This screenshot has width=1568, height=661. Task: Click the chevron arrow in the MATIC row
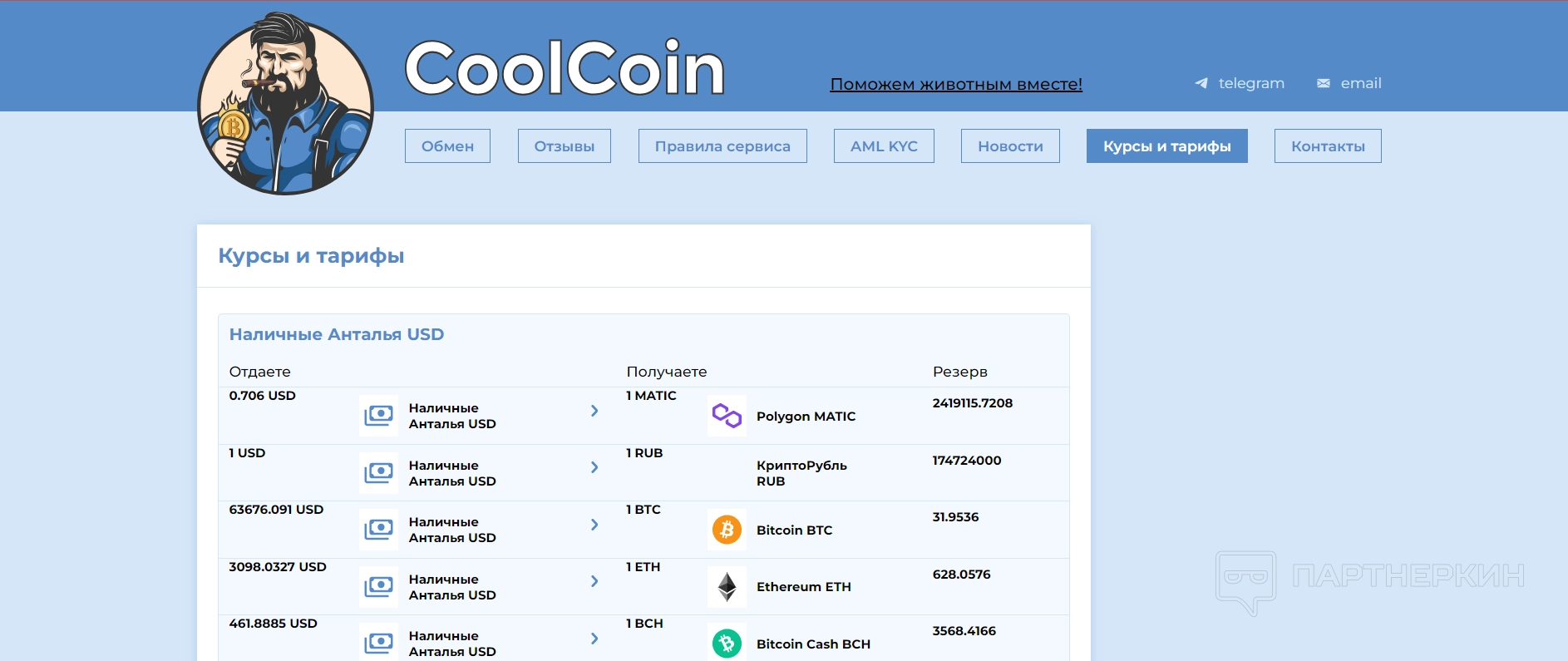click(x=594, y=411)
